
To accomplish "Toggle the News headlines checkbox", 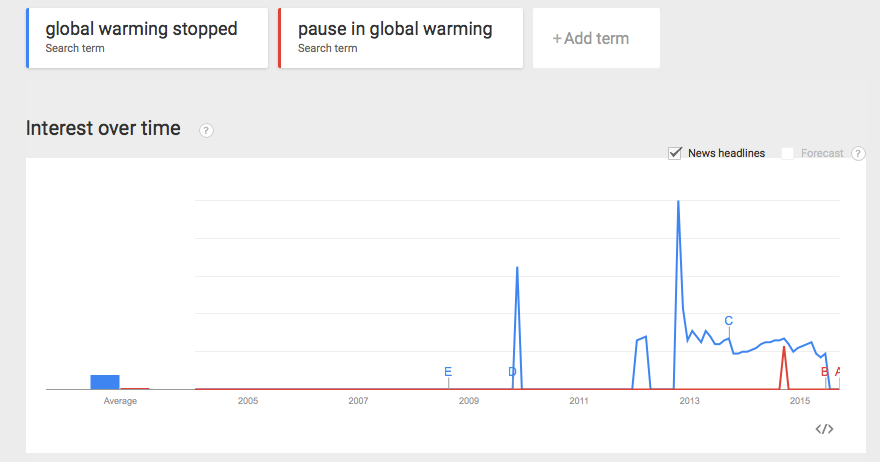I will (x=675, y=153).
